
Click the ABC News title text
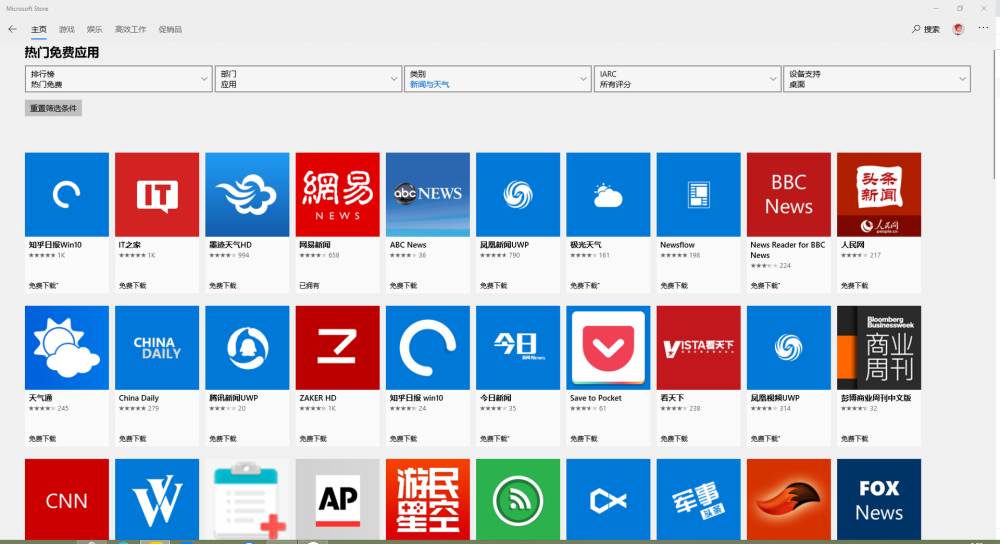(408, 245)
